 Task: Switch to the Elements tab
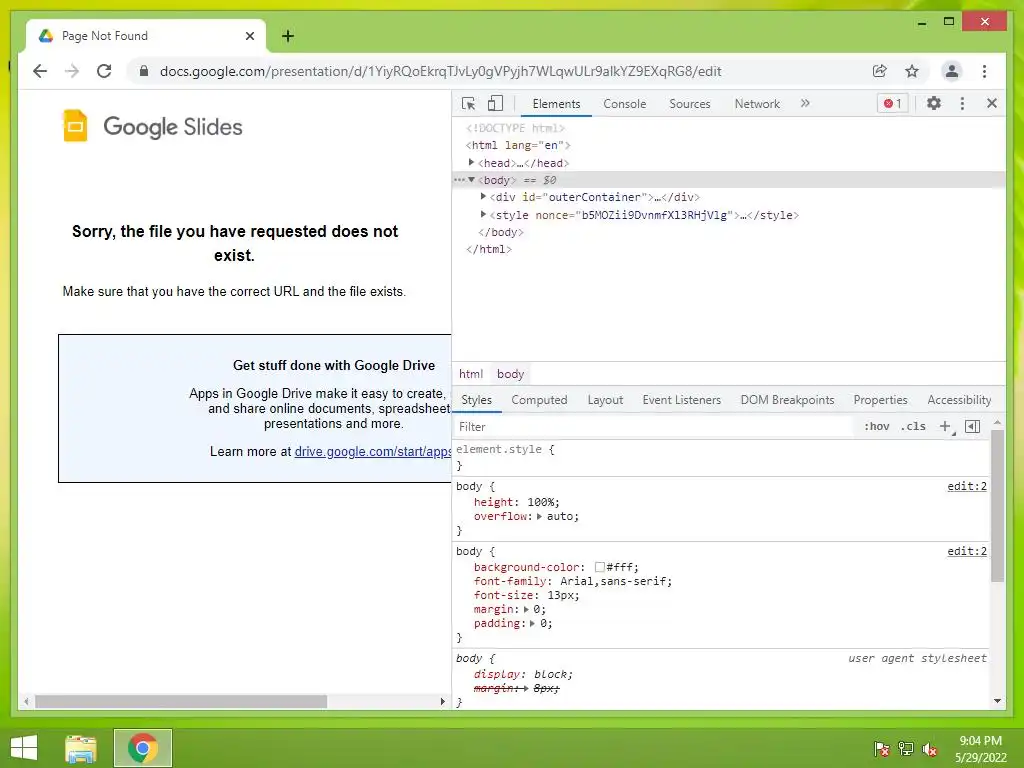pos(556,104)
